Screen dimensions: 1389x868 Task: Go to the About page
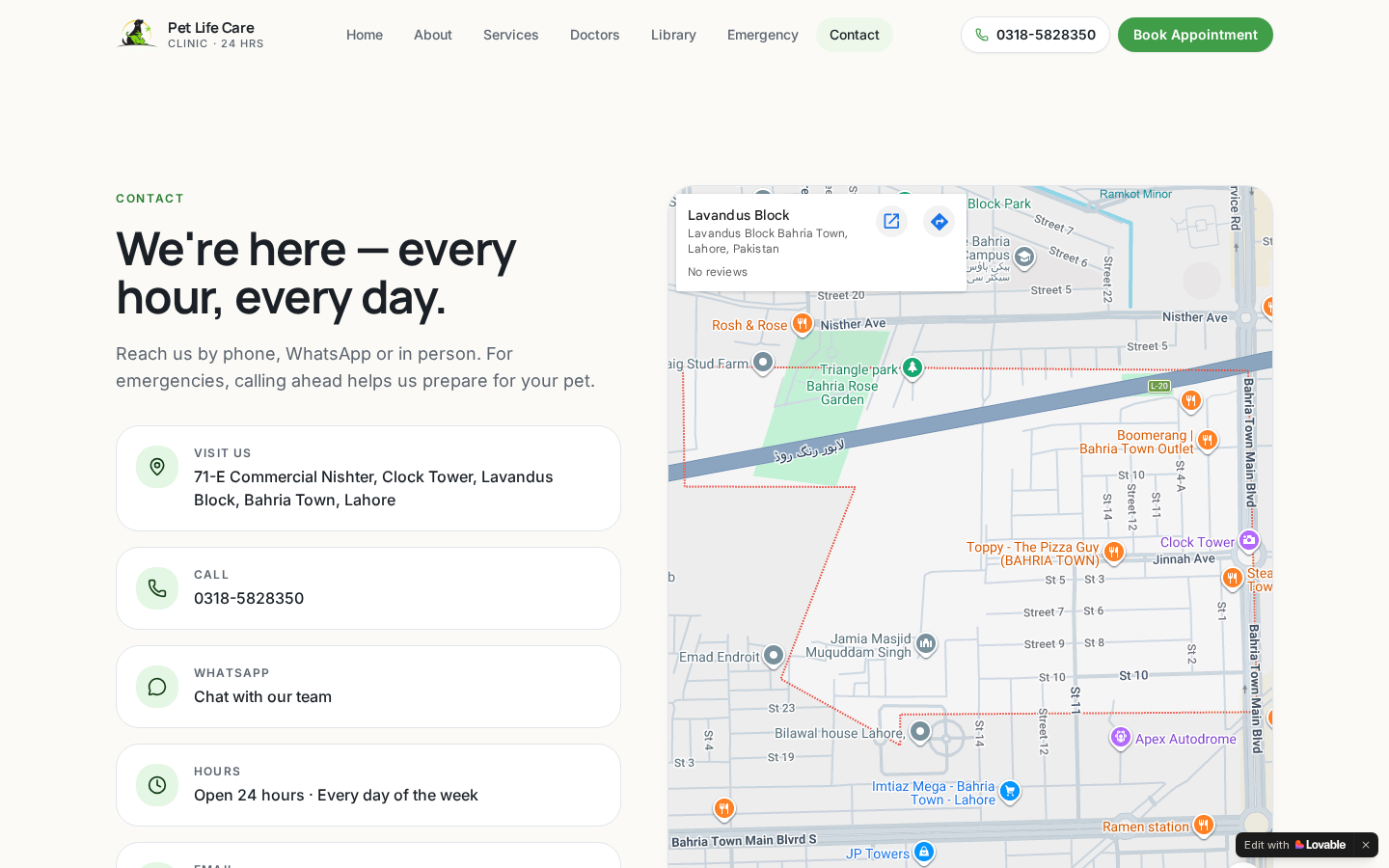click(433, 35)
